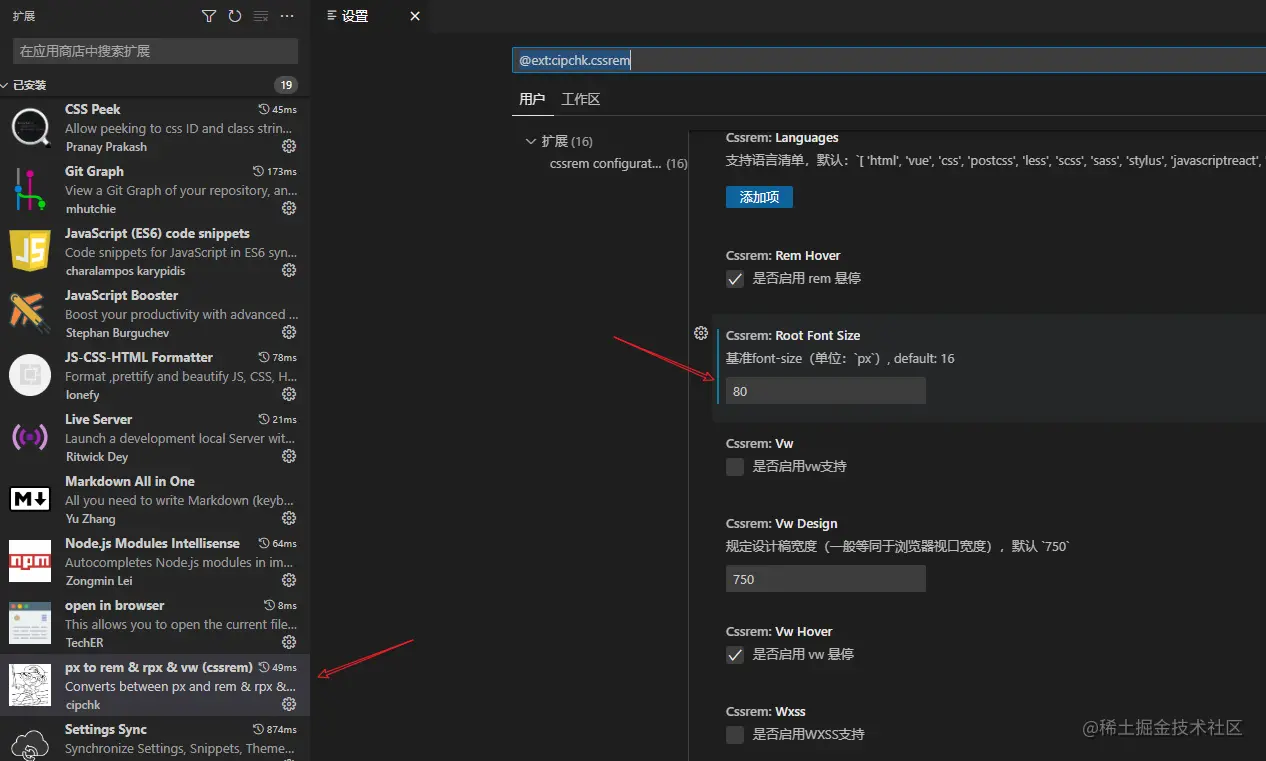
Task: Click the installed count badge 19
Action: (x=286, y=85)
